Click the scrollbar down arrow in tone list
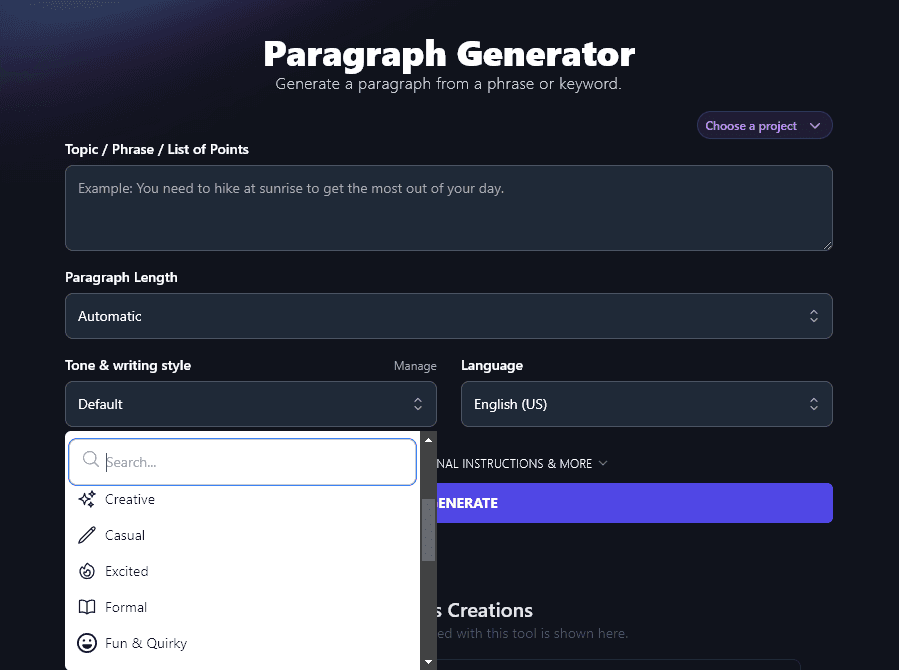This screenshot has height=670, width=899. coord(429,661)
